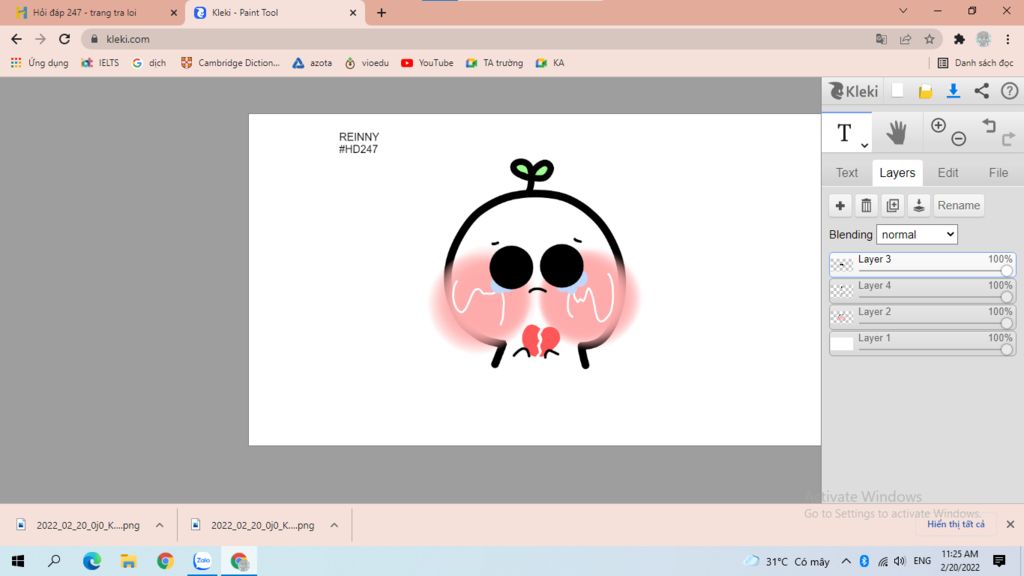Screen dimensions: 1024x576
Task: Adjust Layer 4 opacity slider
Action: click(x=935, y=296)
